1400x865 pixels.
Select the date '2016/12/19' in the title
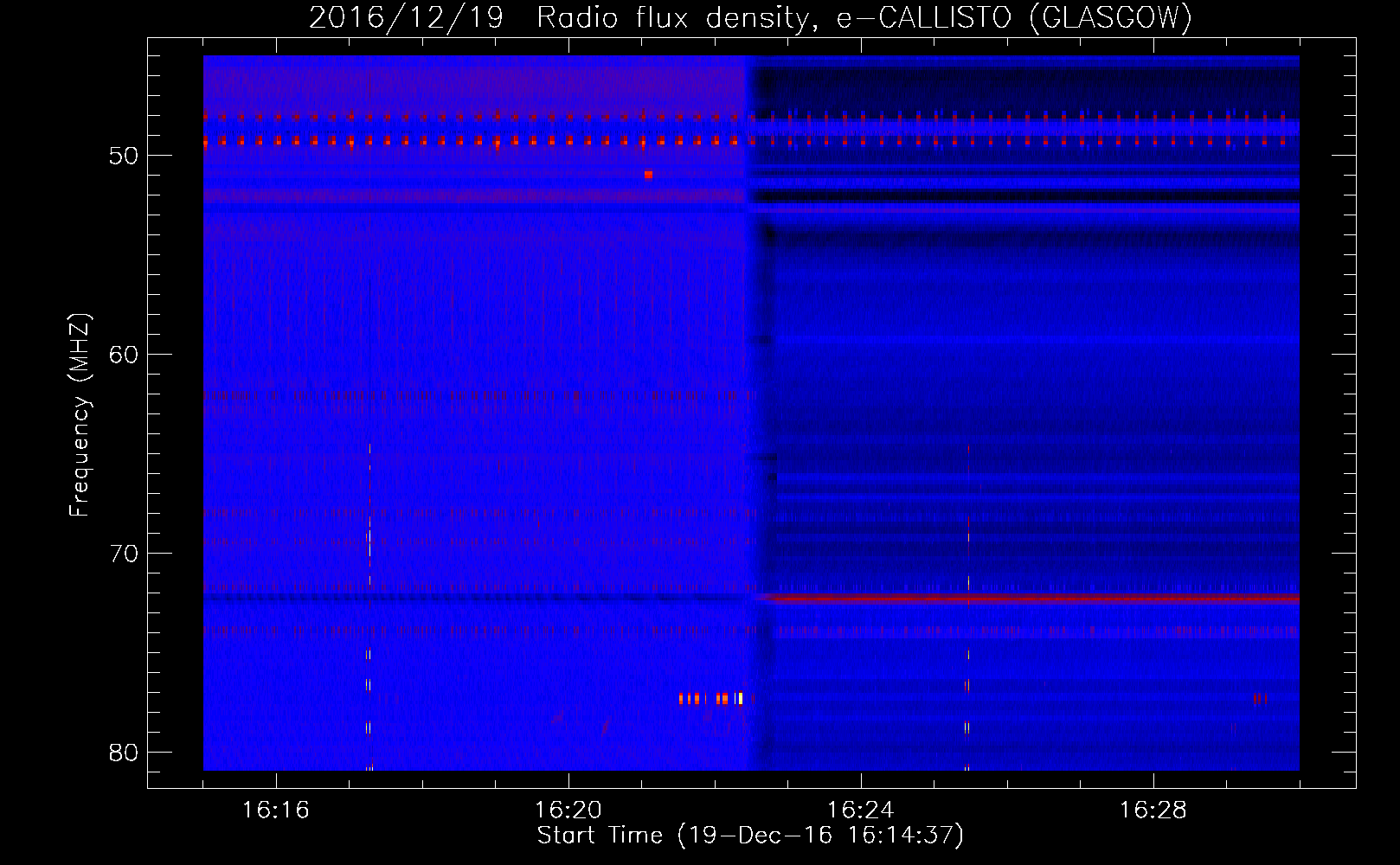(x=407, y=18)
